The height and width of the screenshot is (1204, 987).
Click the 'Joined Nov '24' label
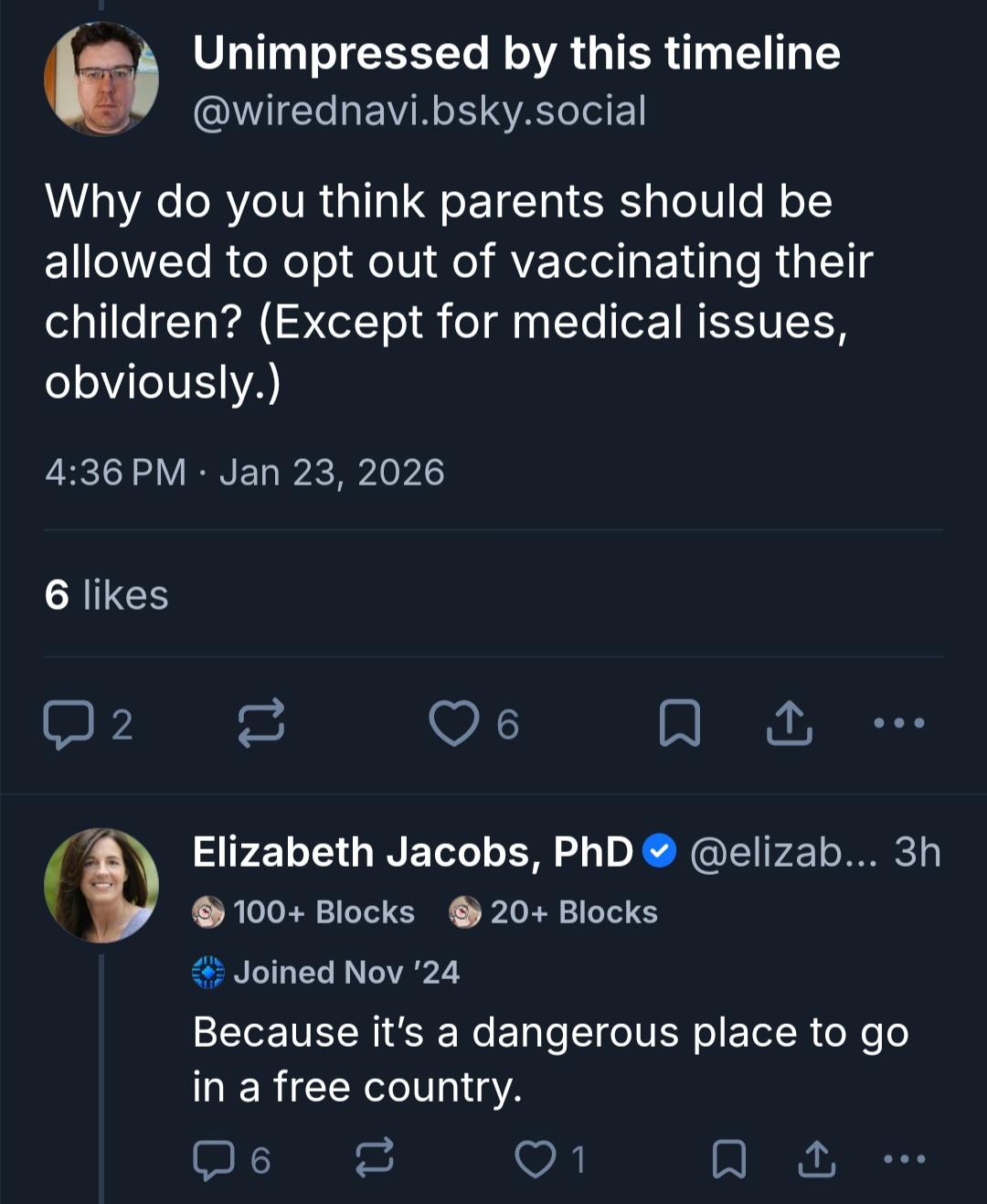326,972
